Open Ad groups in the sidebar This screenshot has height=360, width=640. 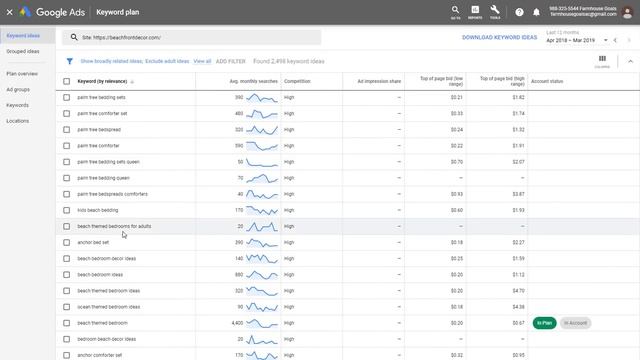(x=18, y=89)
